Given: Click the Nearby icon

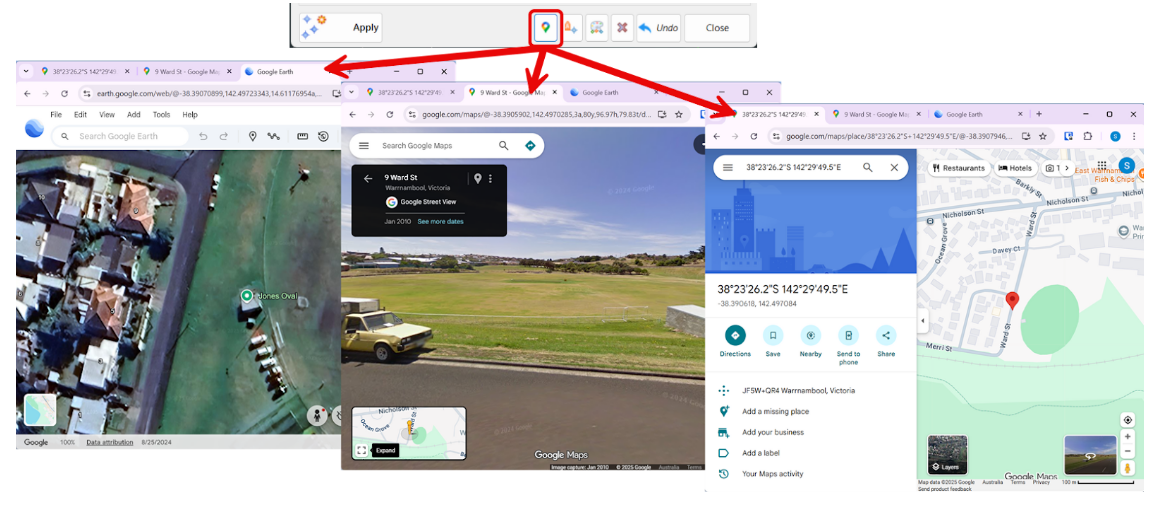Looking at the screenshot, I should [810, 336].
